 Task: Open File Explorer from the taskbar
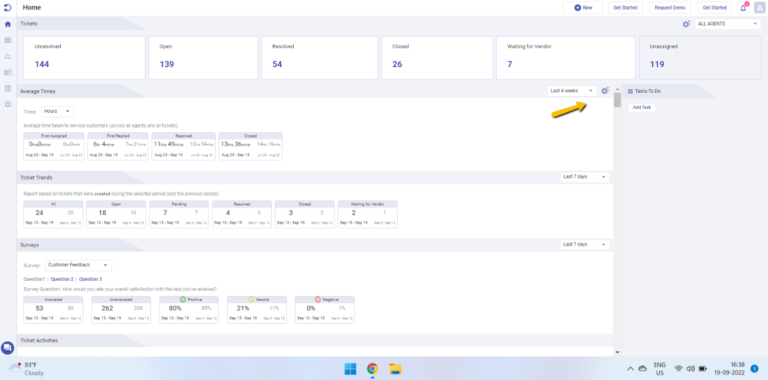[395, 369]
